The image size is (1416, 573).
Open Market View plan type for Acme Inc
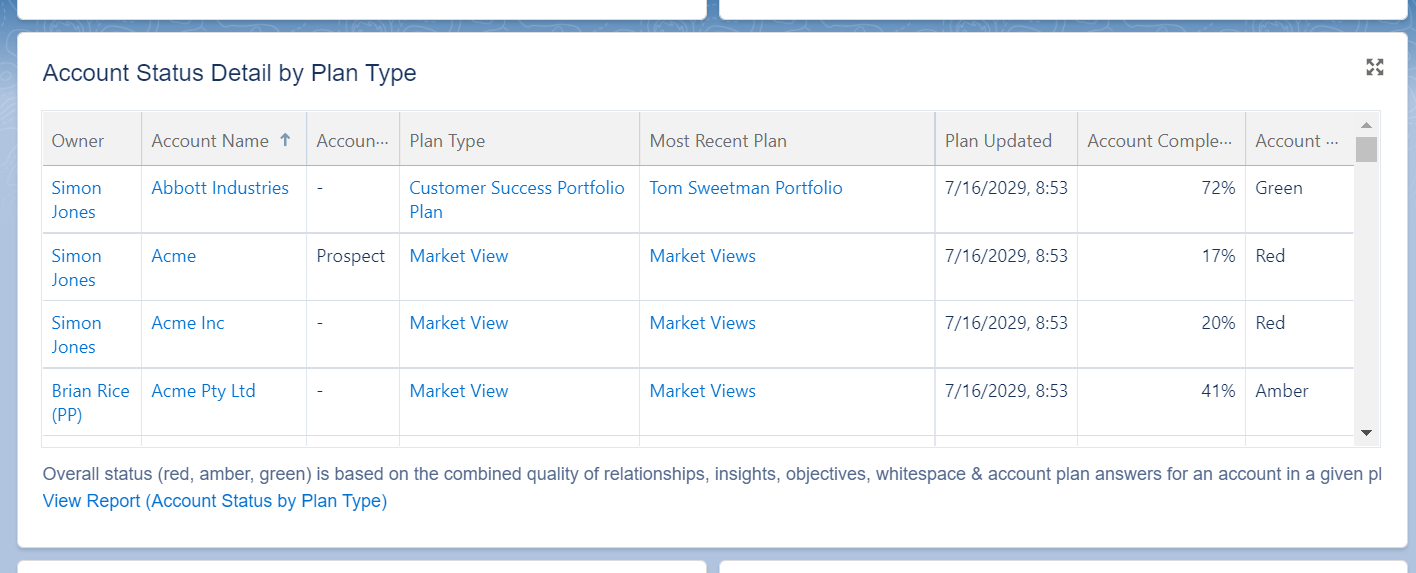coord(459,323)
